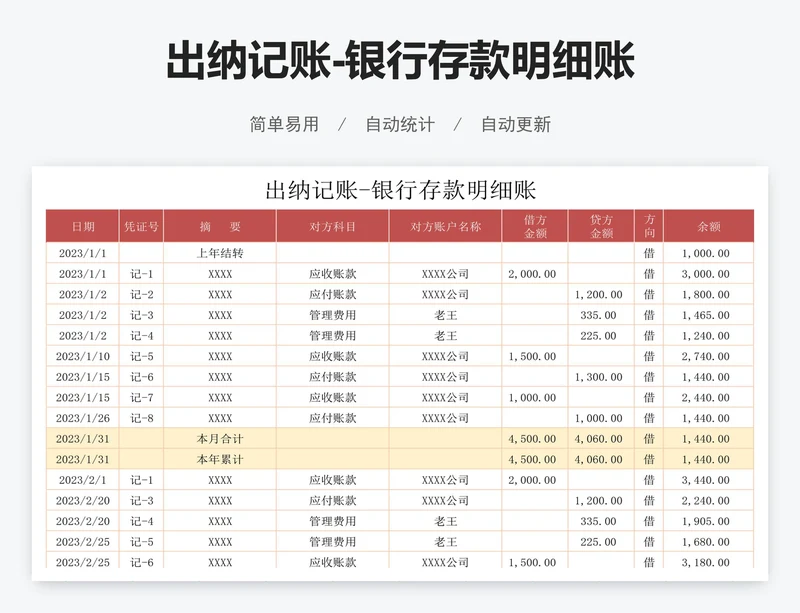Select the 本年累计 cell
Image resolution: width=800 pixels, height=613 pixels.
tap(220, 459)
